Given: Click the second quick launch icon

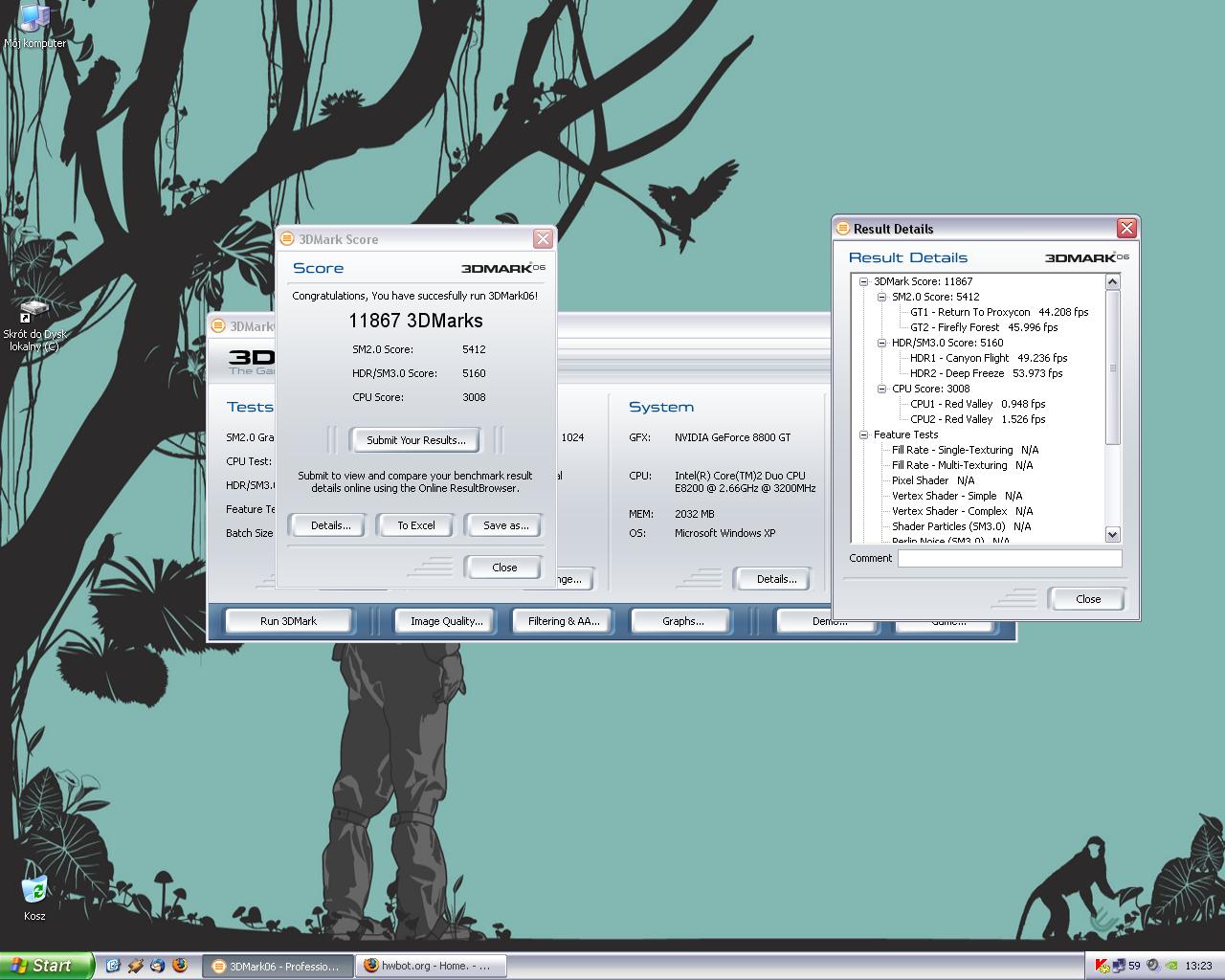Looking at the screenshot, I should 135,966.
